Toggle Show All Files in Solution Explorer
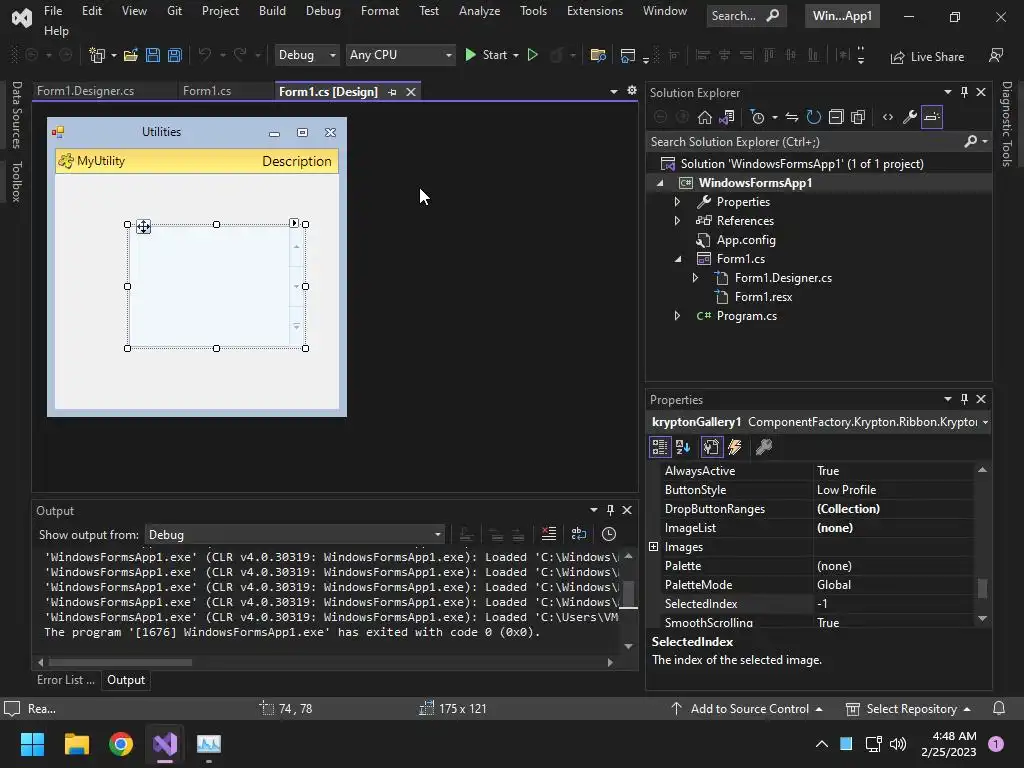Image resolution: width=1024 pixels, height=768 pixels. pos(858,117)
